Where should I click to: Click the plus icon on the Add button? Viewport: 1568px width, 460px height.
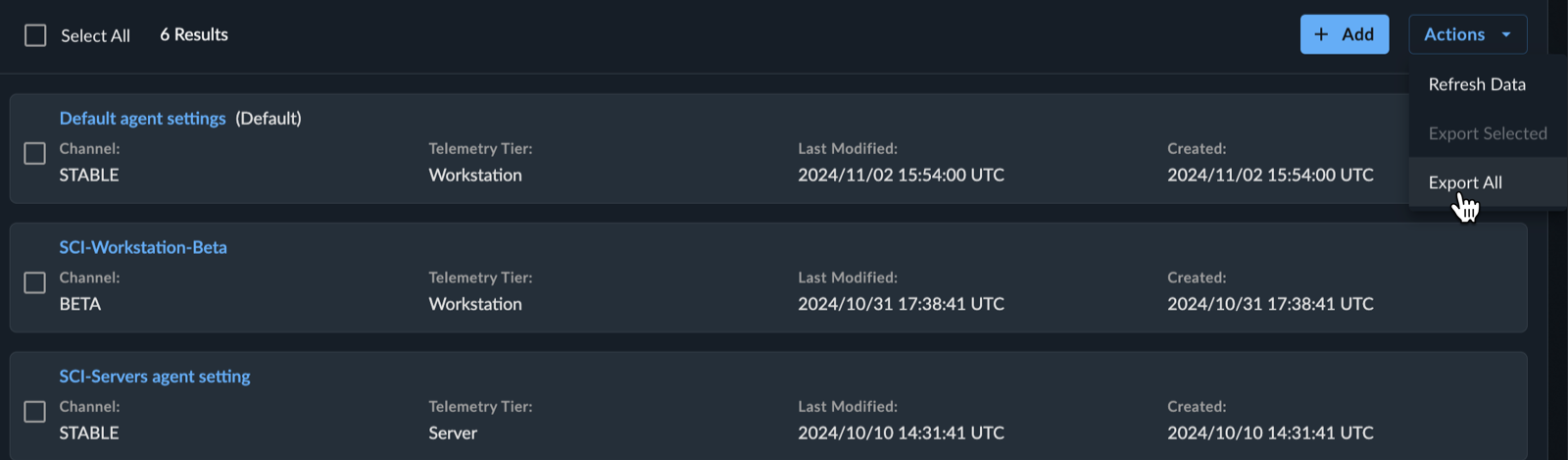pos(1321,34)
